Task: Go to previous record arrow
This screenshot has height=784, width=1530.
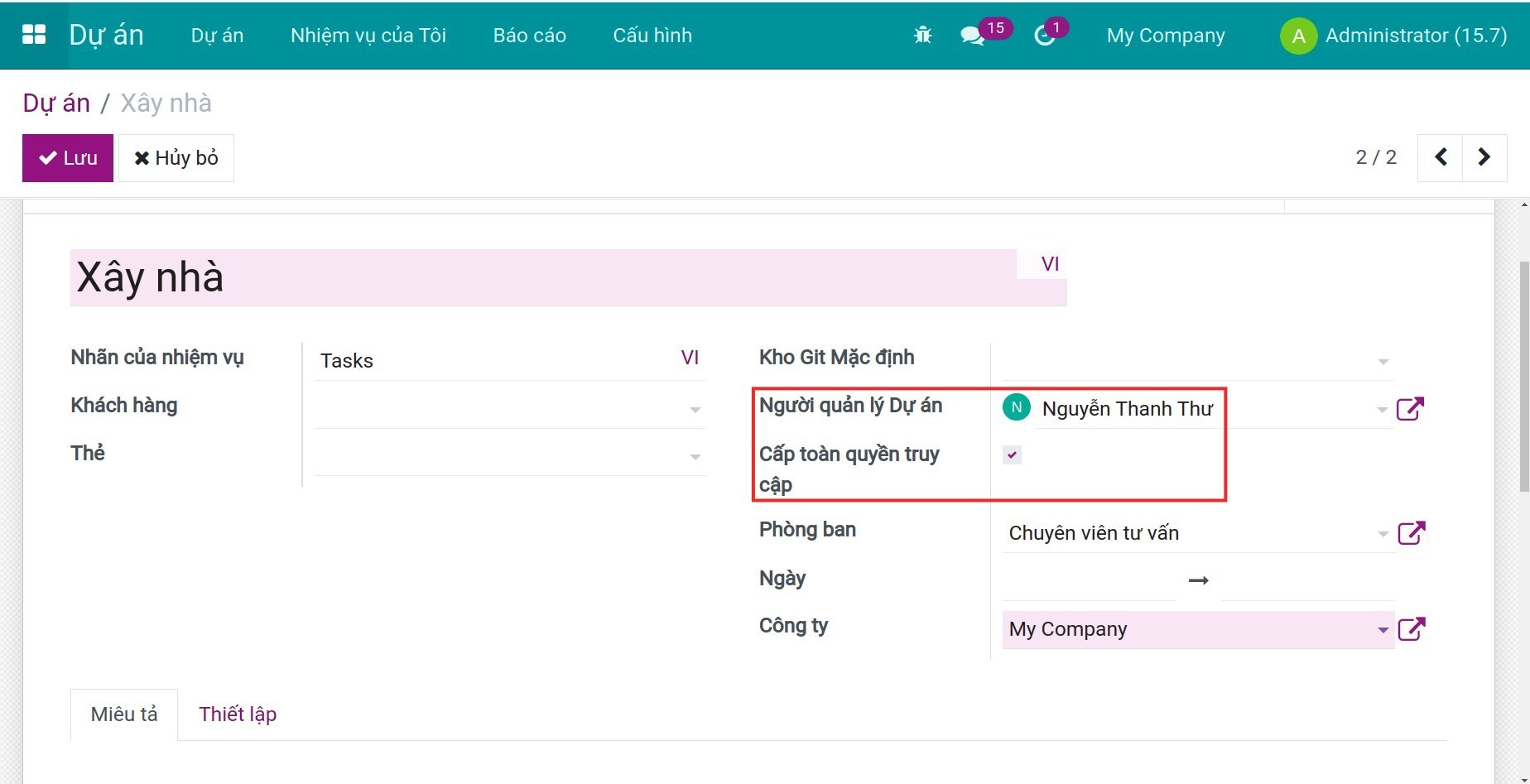Action: 1441,157
